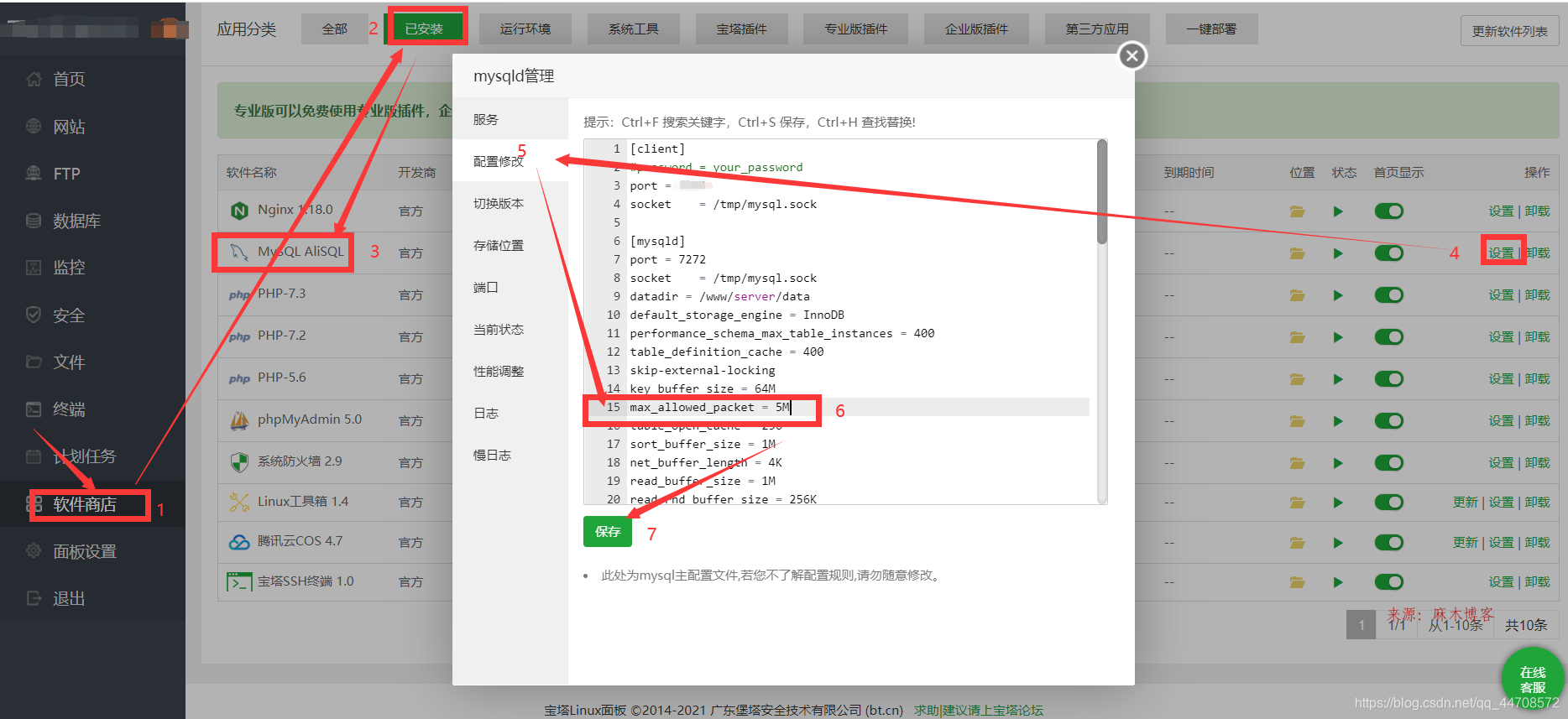Image resolution: width=1568 pixels, height=719 pixels.
Task: Click the 文件 folder icon in sidebar
Action: tap(34, 362)
